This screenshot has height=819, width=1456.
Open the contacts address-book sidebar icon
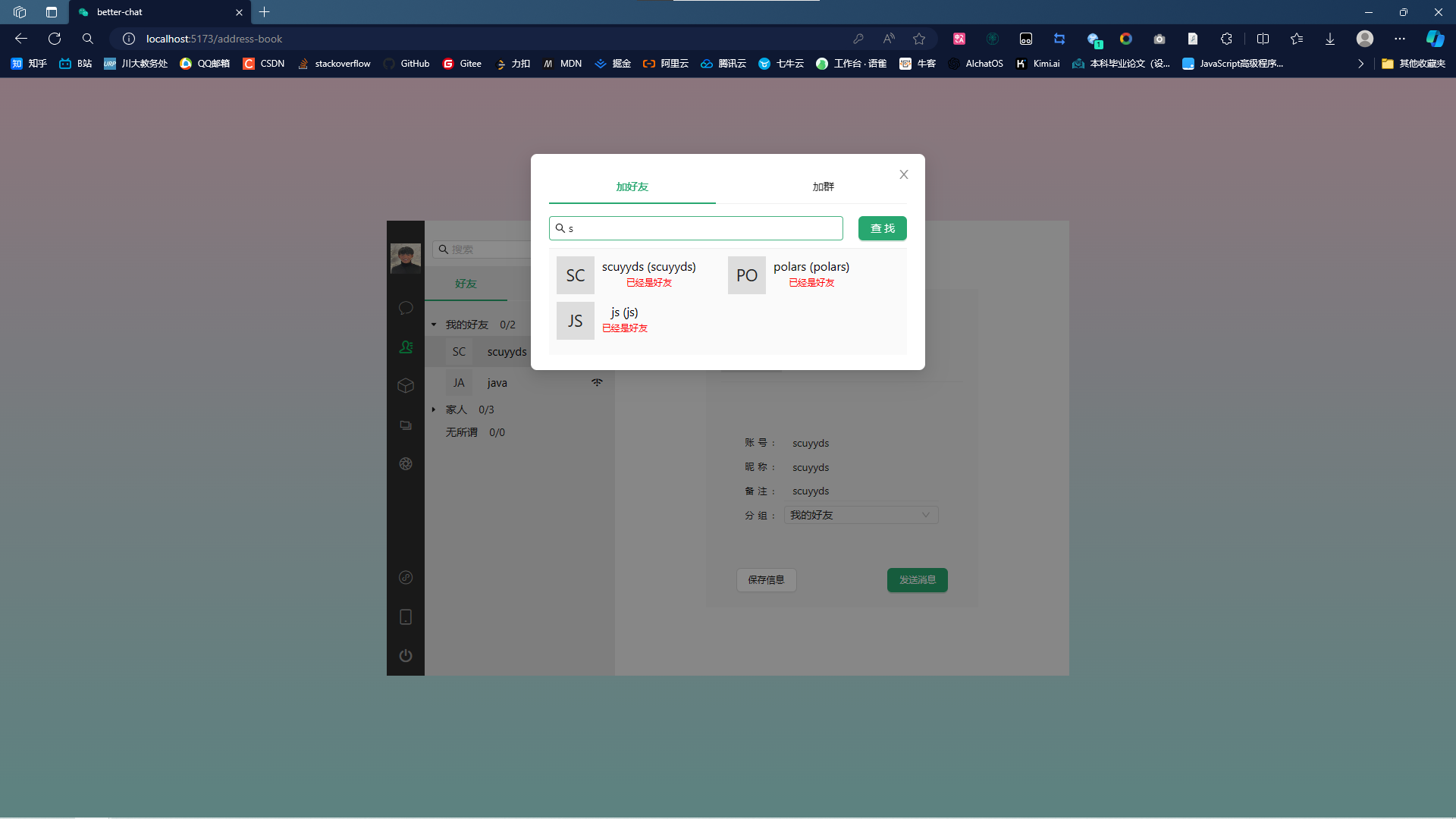406,347
